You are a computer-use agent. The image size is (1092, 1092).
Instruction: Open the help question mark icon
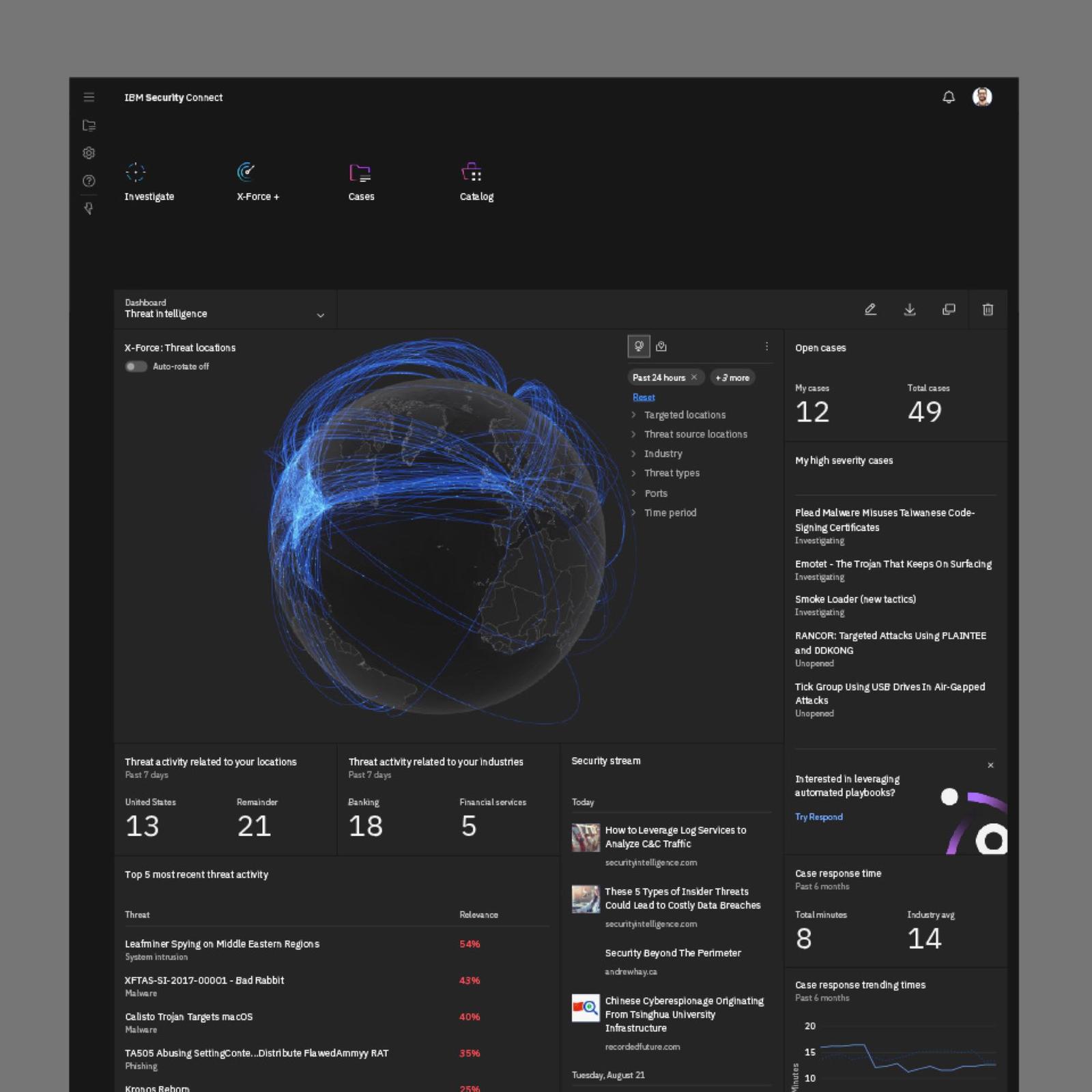(x=89, y=181)
